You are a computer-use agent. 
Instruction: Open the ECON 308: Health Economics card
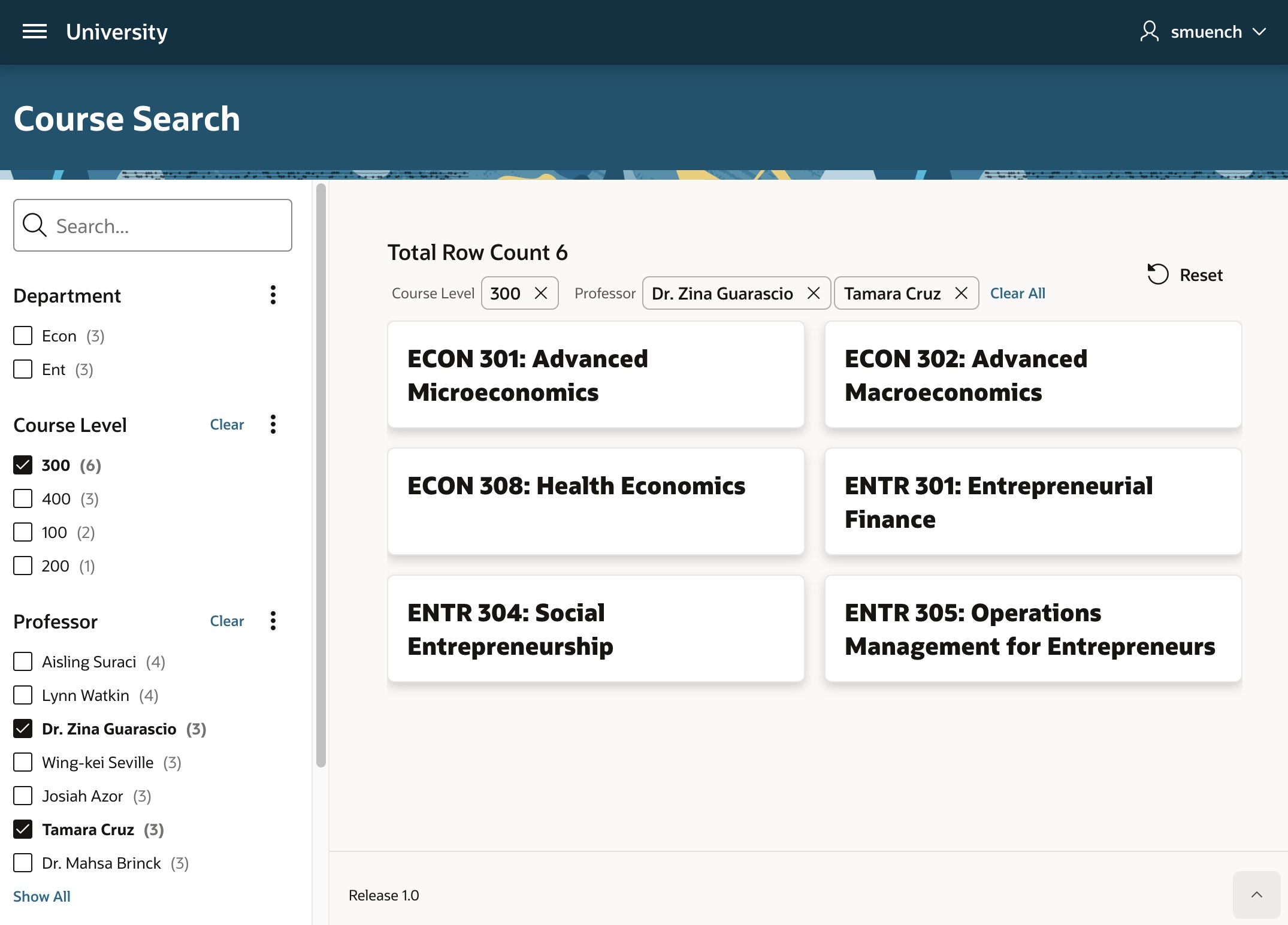[595, 501]
